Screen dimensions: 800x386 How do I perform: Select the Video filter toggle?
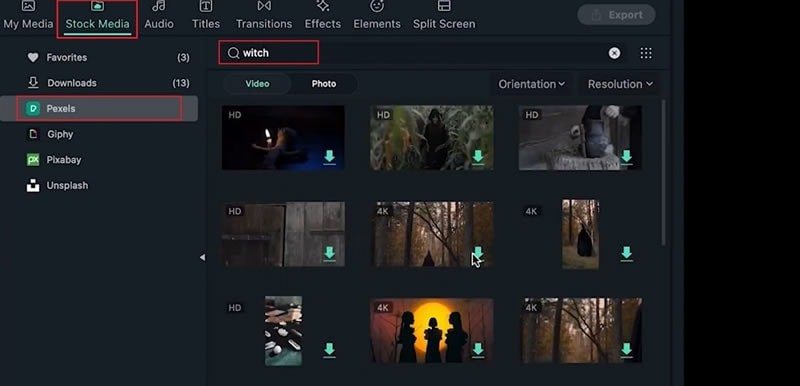[257, 84]
